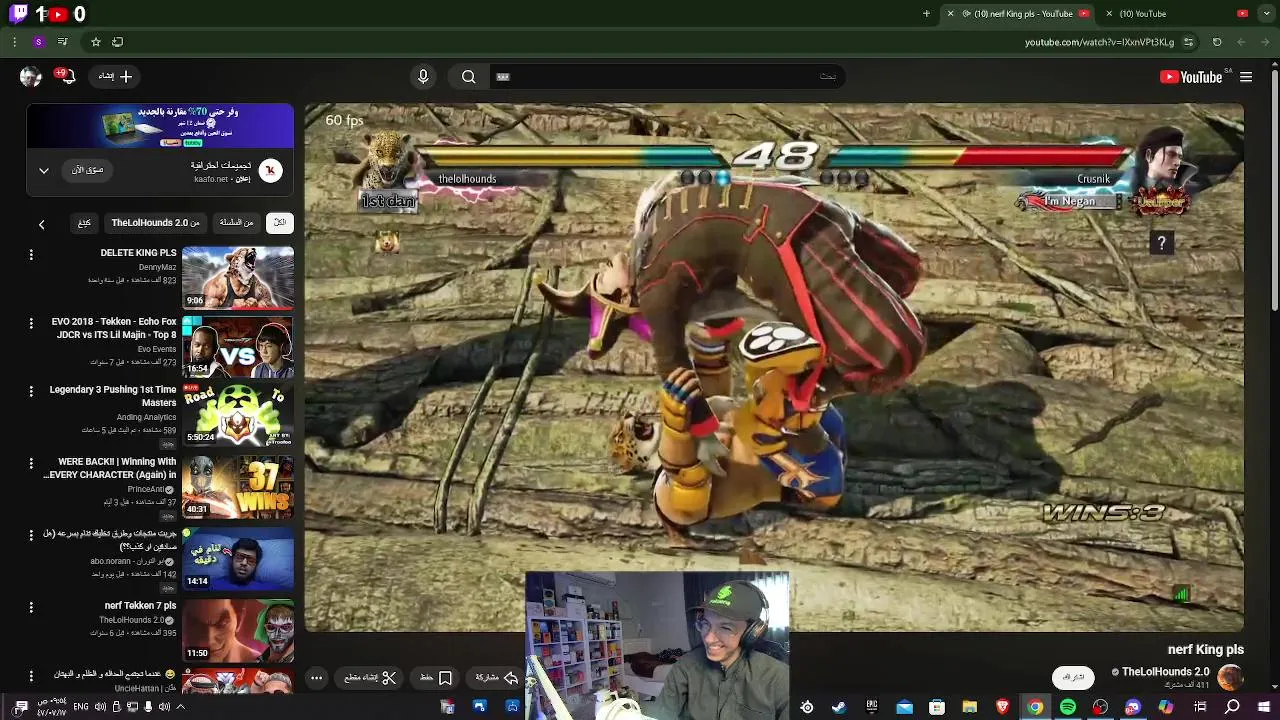Open 'Legendary 3 Pushing 1st Time Masters' title

pyautogui.click(x=113, y=396)
